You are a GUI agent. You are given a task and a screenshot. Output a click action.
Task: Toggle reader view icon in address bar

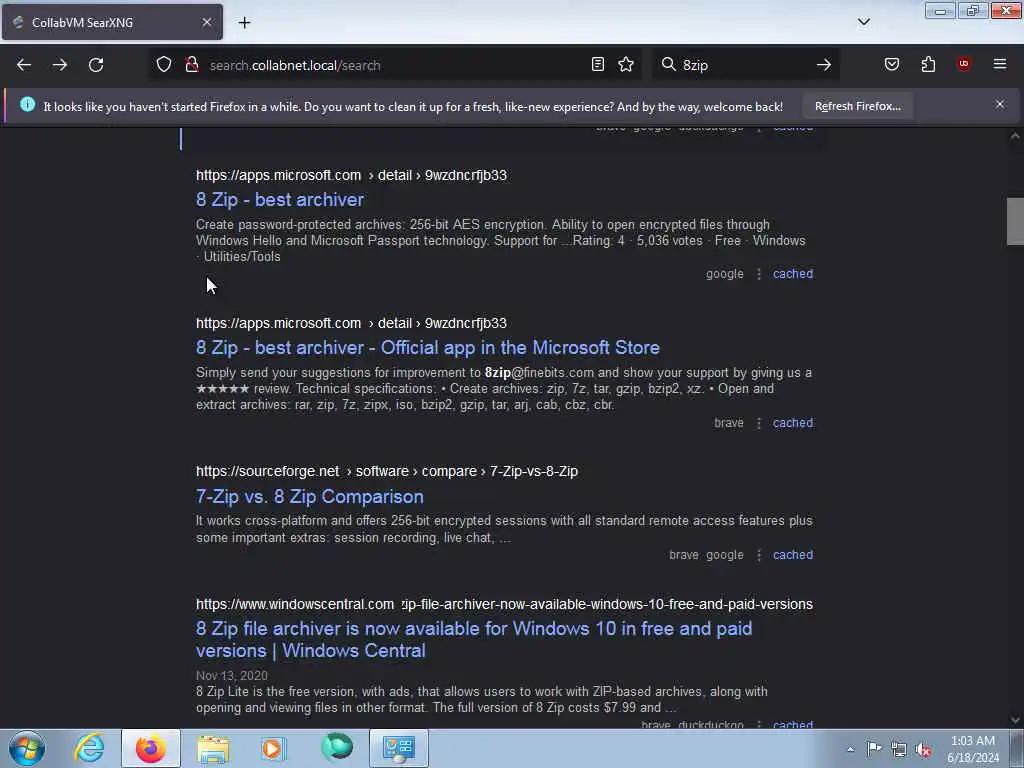pyautogui.click(x=598, y=64)
